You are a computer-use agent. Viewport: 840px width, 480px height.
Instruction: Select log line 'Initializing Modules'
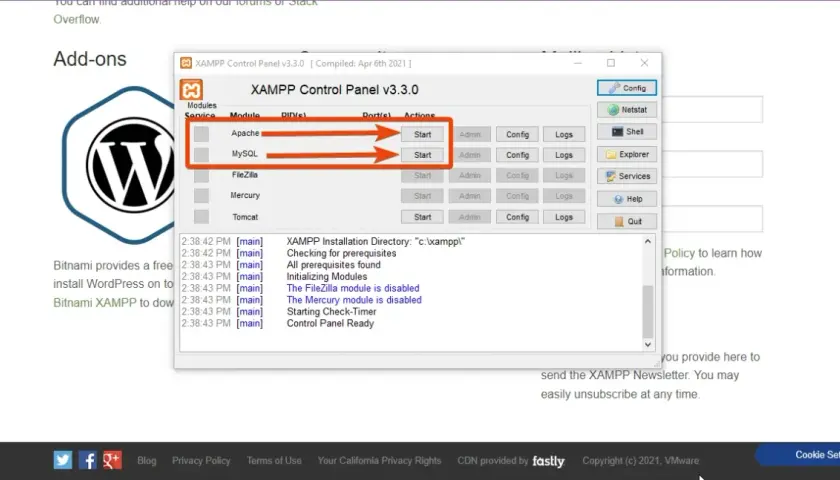click(x=327, y=277)
